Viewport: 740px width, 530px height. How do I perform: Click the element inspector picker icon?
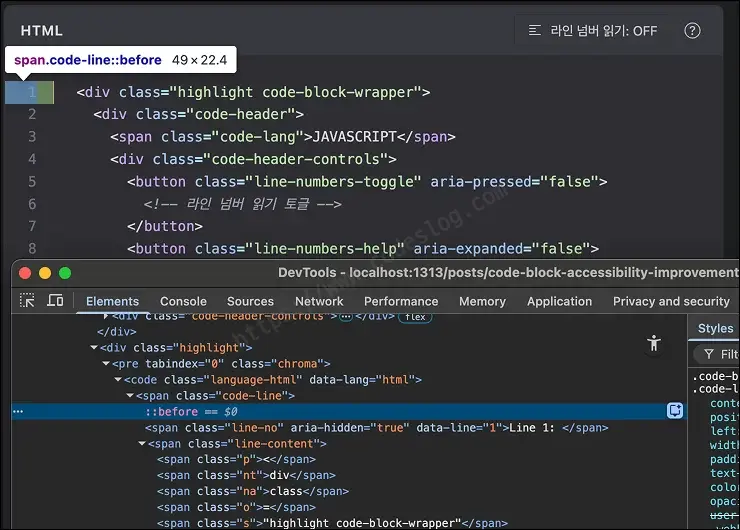[x=27, y=300]
